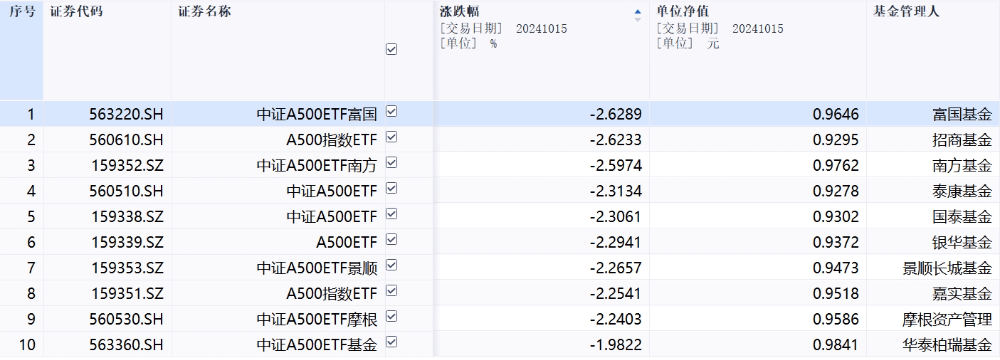Click change value -2.2403
This screenshot has width=1000, height=360.
tap(615, 319)
